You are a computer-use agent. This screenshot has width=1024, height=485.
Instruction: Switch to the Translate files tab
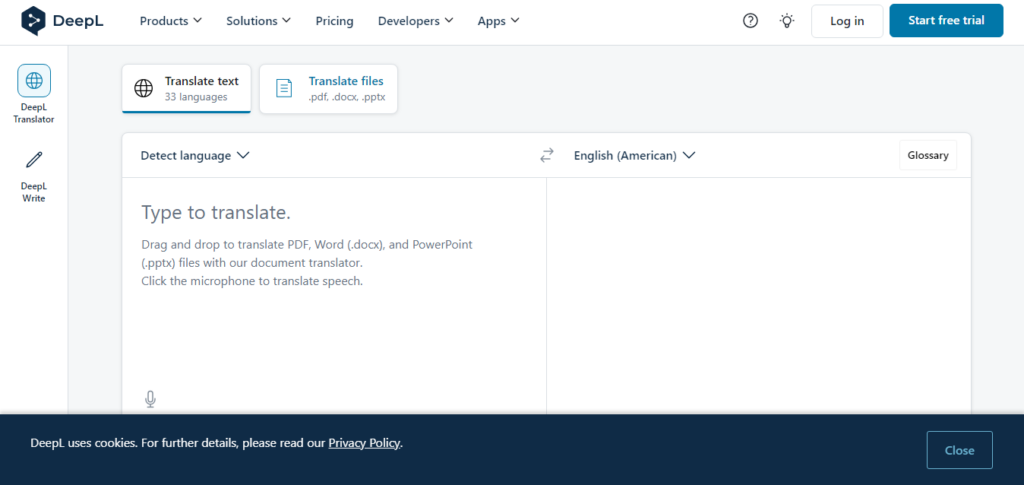pyautogui.click(x=328, y=88)
